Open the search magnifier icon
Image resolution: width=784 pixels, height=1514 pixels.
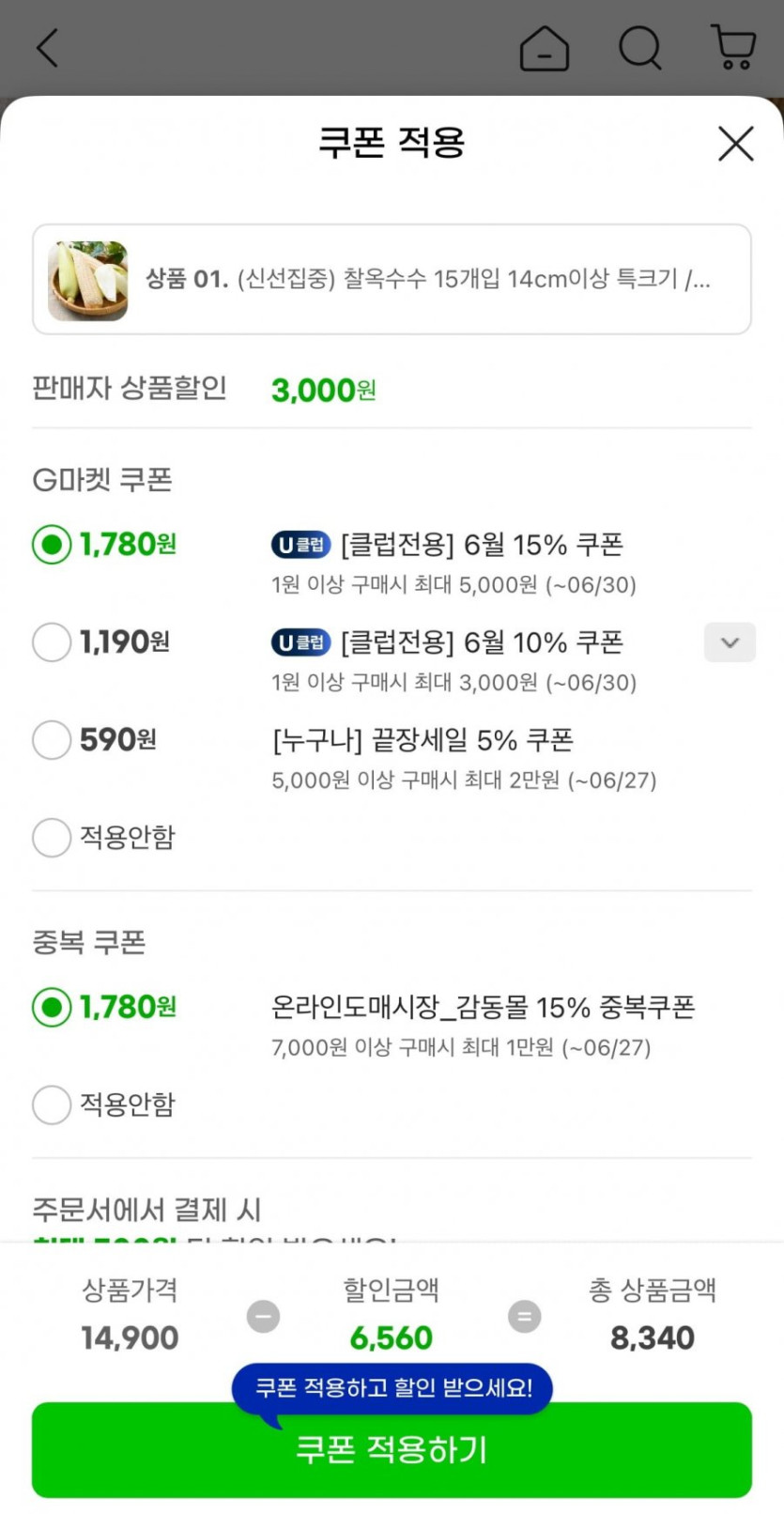click(x=640, y=47)
